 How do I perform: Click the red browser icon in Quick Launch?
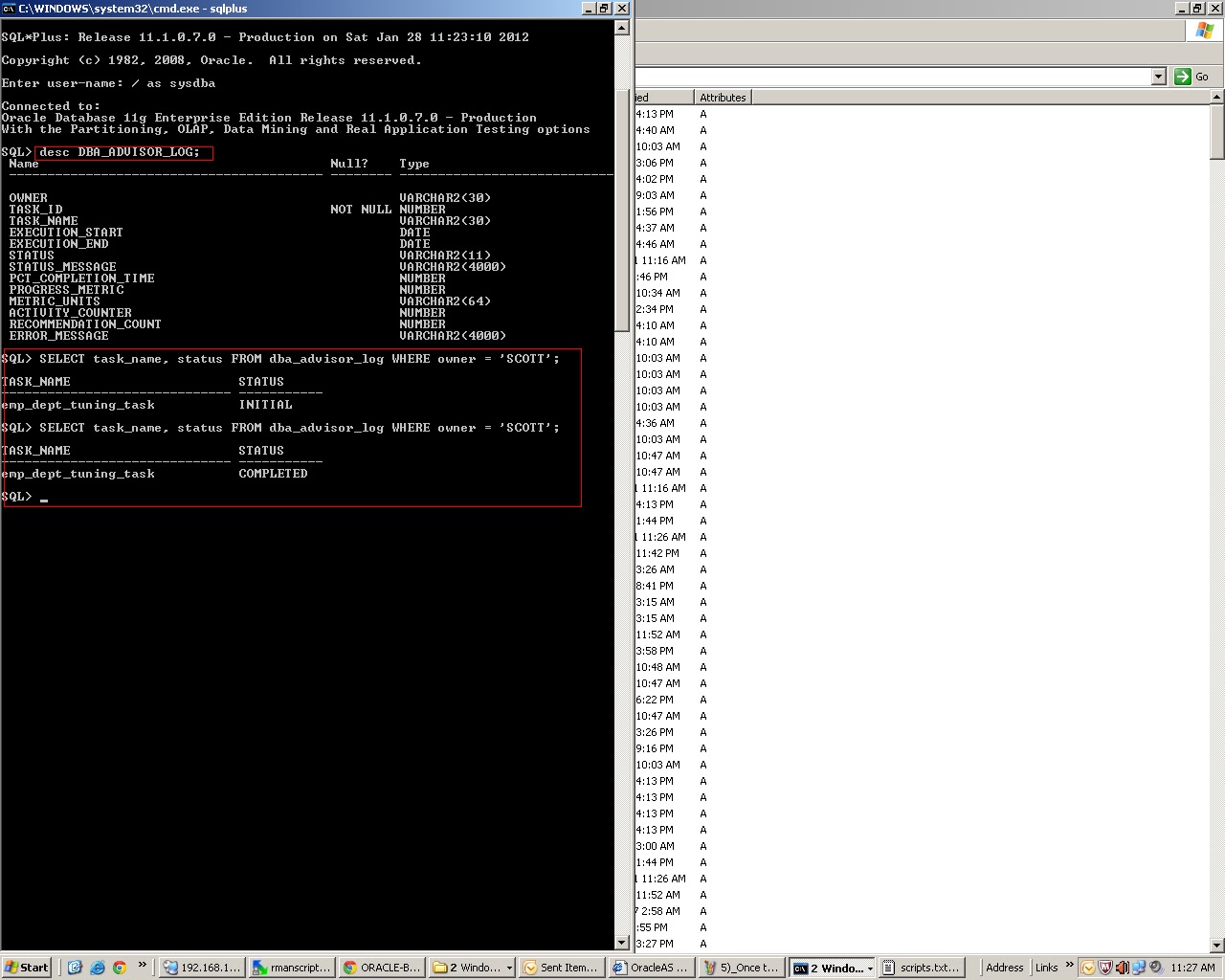point(119,968)
